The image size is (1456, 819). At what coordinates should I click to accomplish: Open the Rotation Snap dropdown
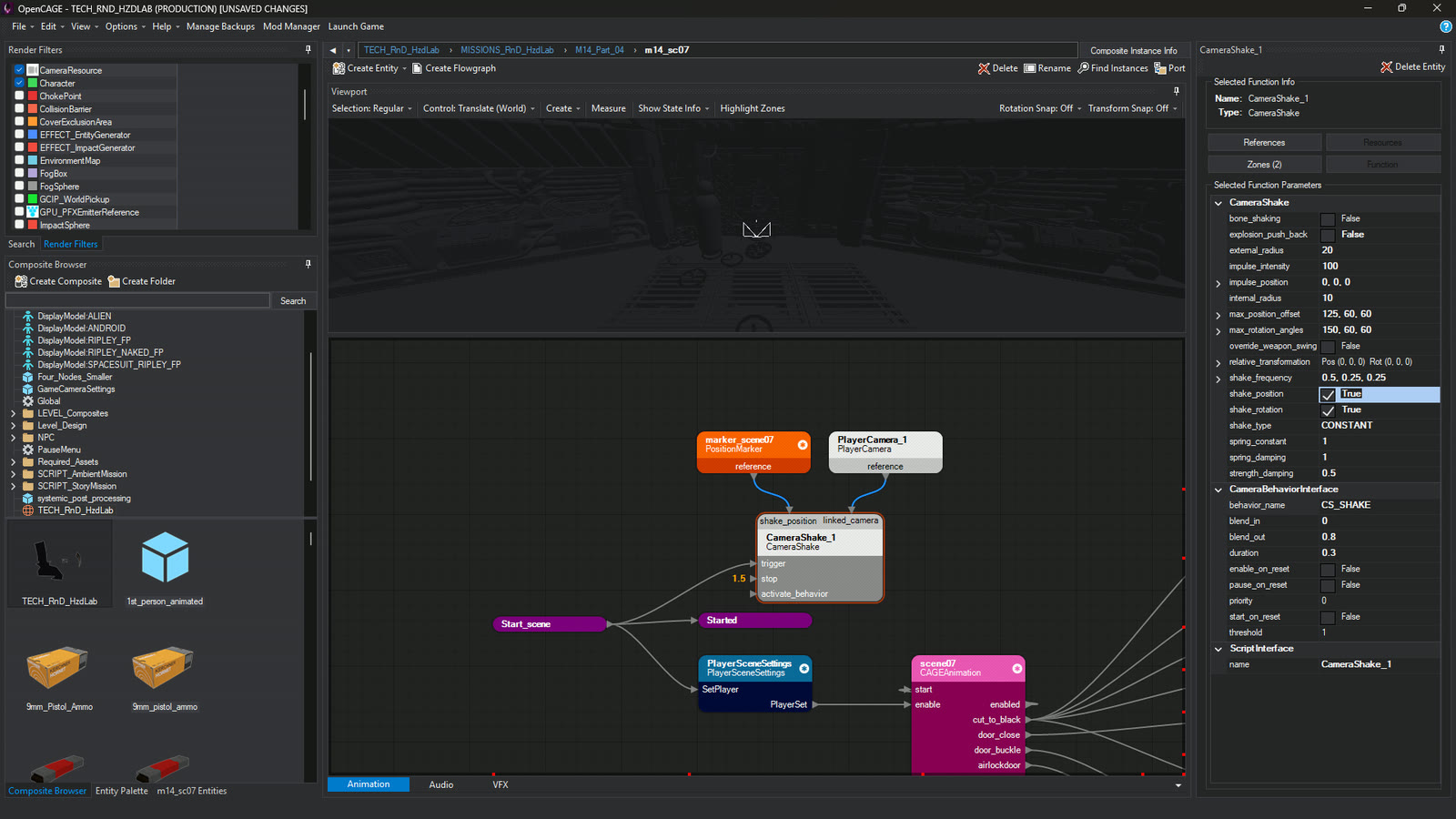[1040, 108]
